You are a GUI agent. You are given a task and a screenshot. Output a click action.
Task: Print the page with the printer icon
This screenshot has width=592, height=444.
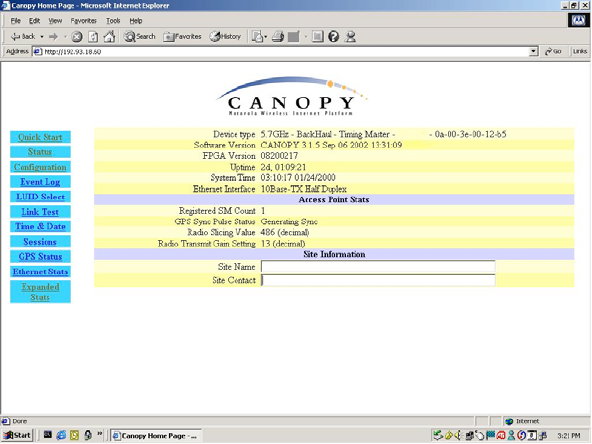278,37
